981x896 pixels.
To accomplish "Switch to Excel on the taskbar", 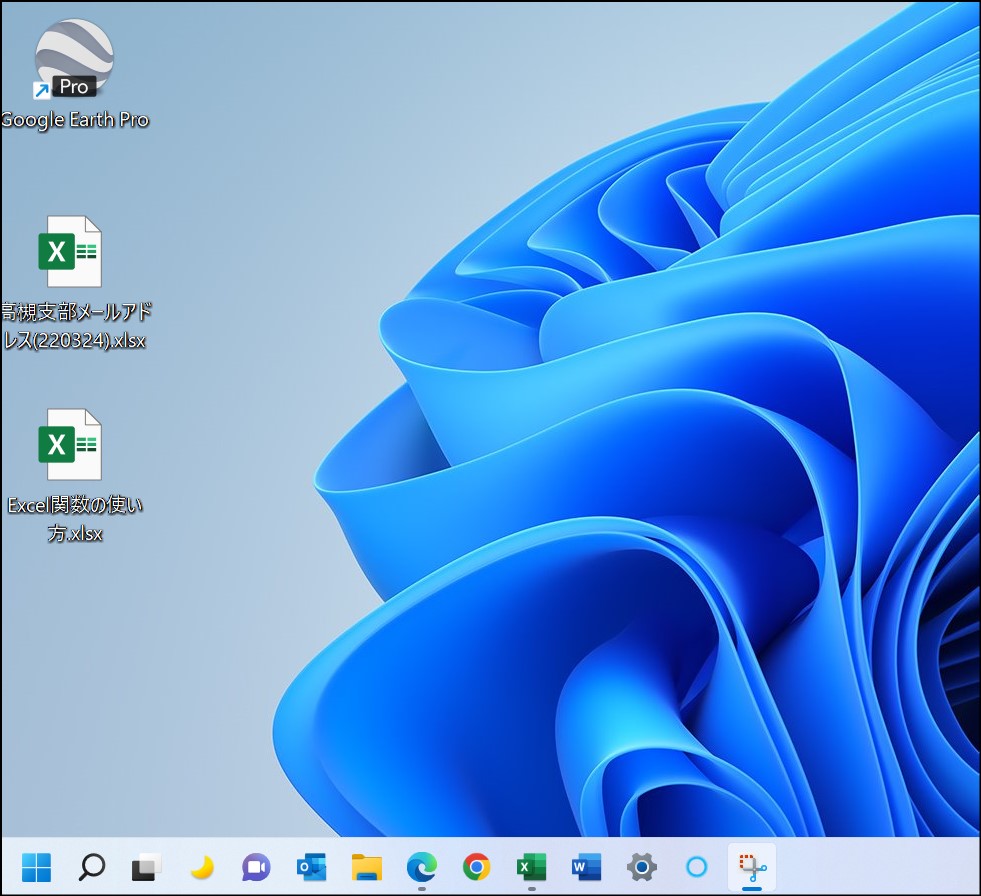I will coord(531,866).
